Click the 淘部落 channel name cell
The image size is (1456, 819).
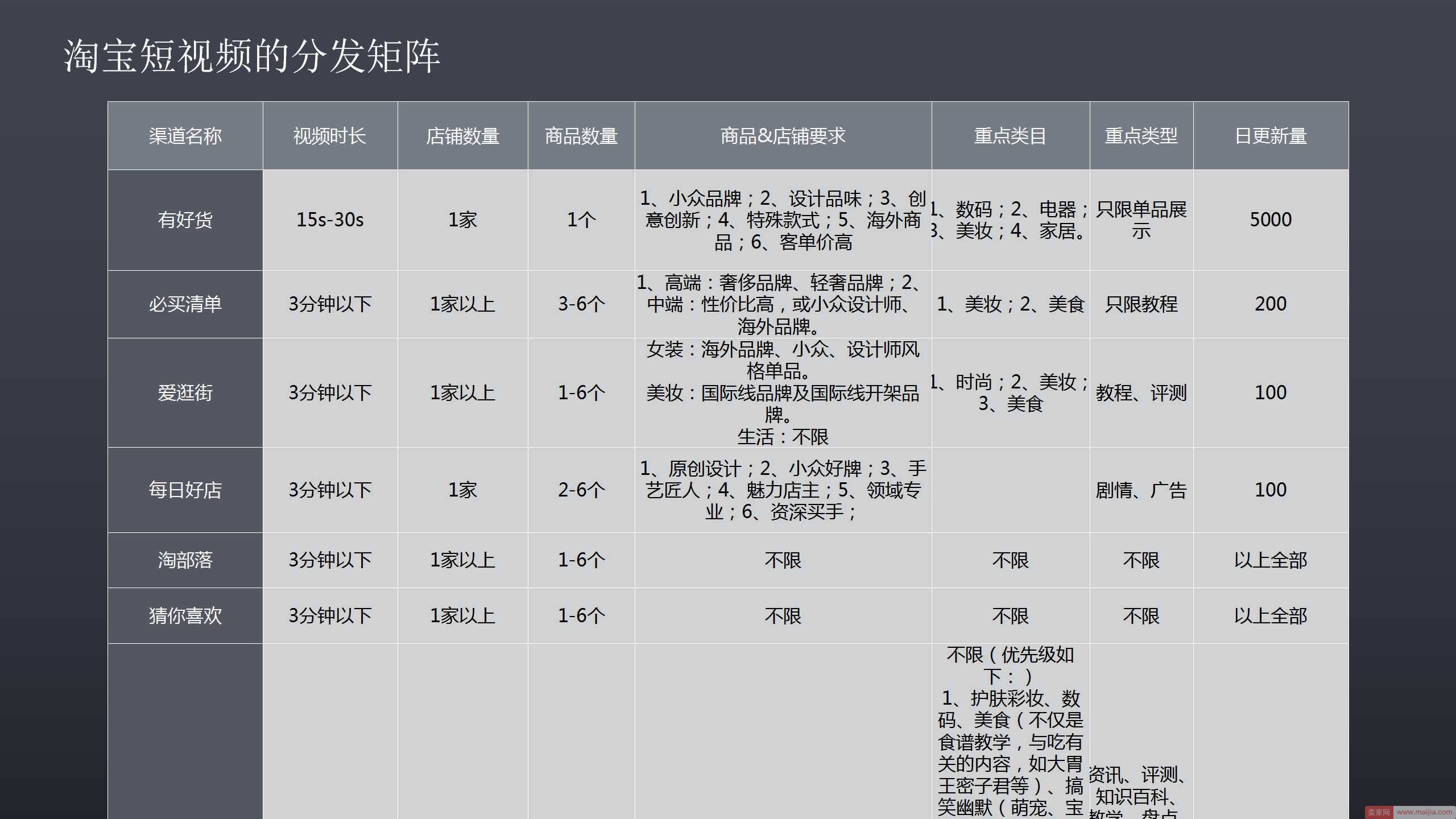[185, 560]
